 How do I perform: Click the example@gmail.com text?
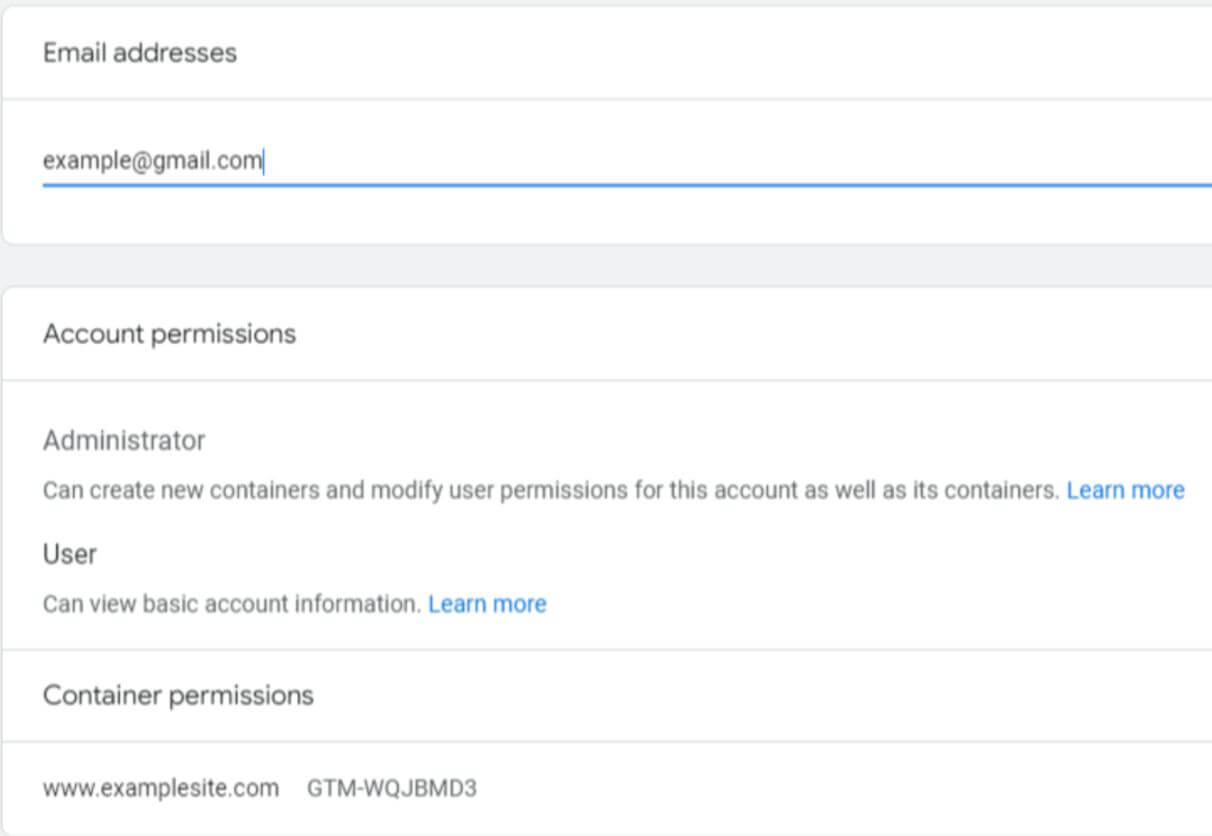click(x=152, y=161)
